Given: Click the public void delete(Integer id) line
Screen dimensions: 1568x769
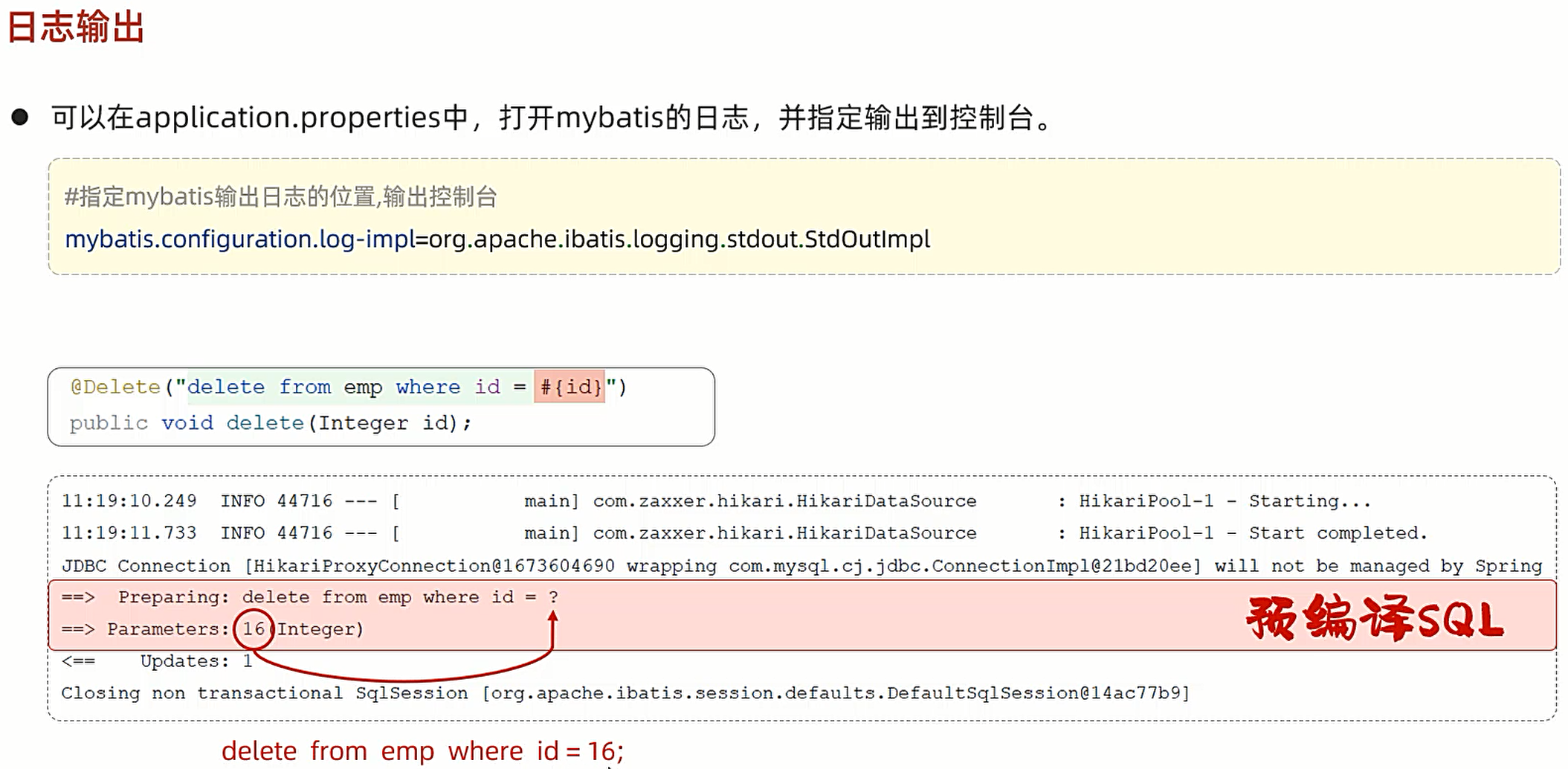Looking at the screenshot, I should [271, 423].
